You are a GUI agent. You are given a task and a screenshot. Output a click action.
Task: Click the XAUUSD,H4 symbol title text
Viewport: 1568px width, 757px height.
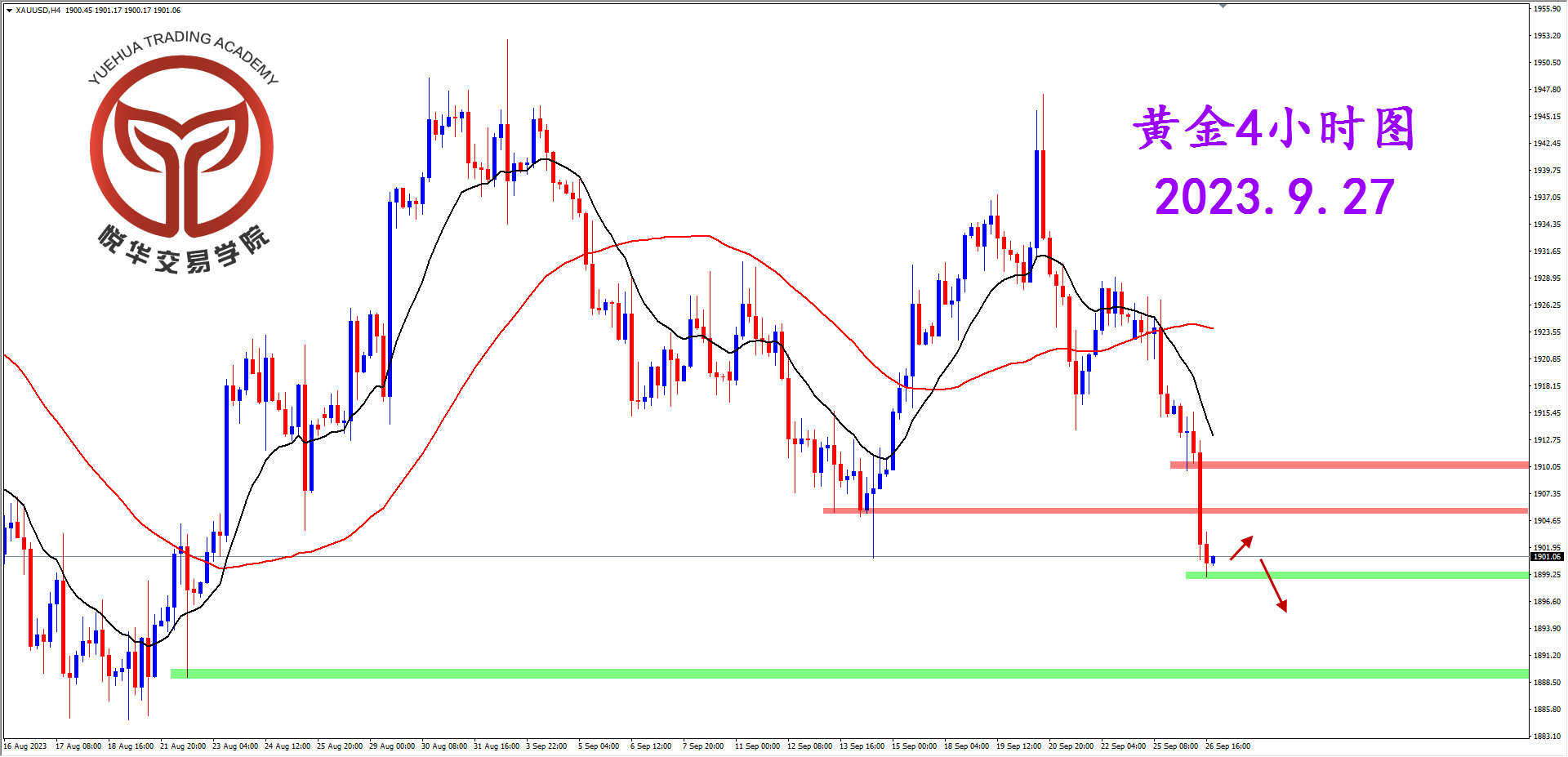coord(38,11)
